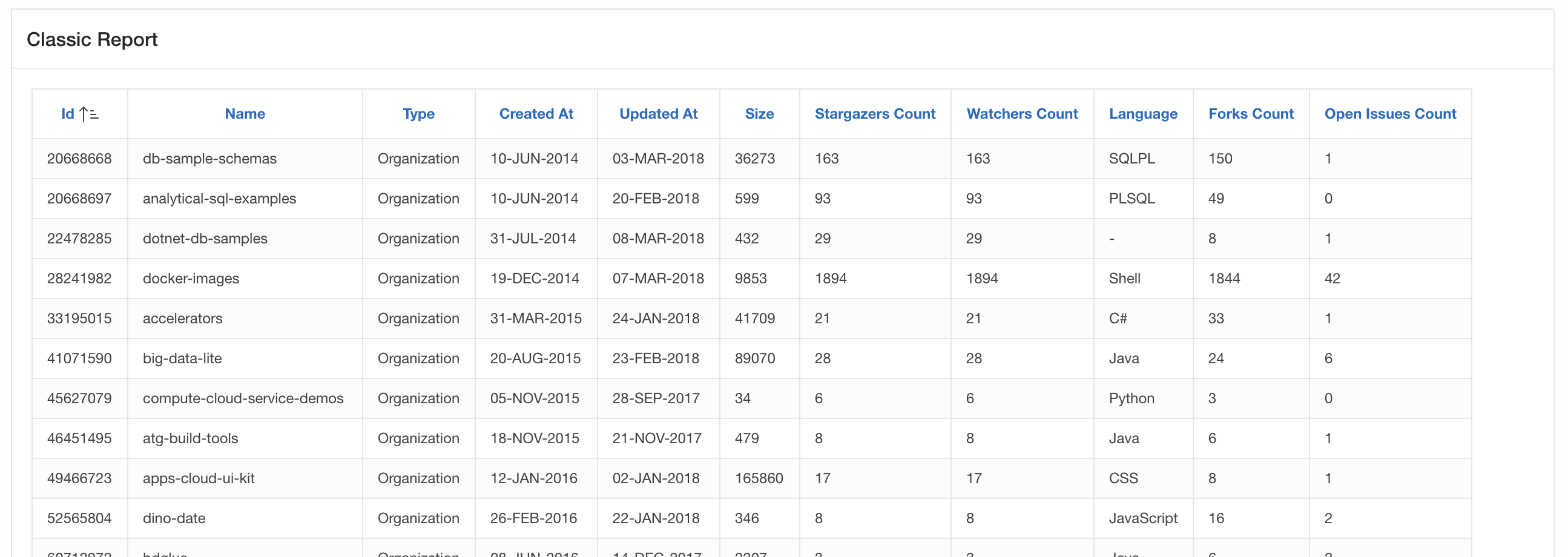Click the Created At column header
Viewport: 1568px width, 557px height.
(x=536, y=114)
